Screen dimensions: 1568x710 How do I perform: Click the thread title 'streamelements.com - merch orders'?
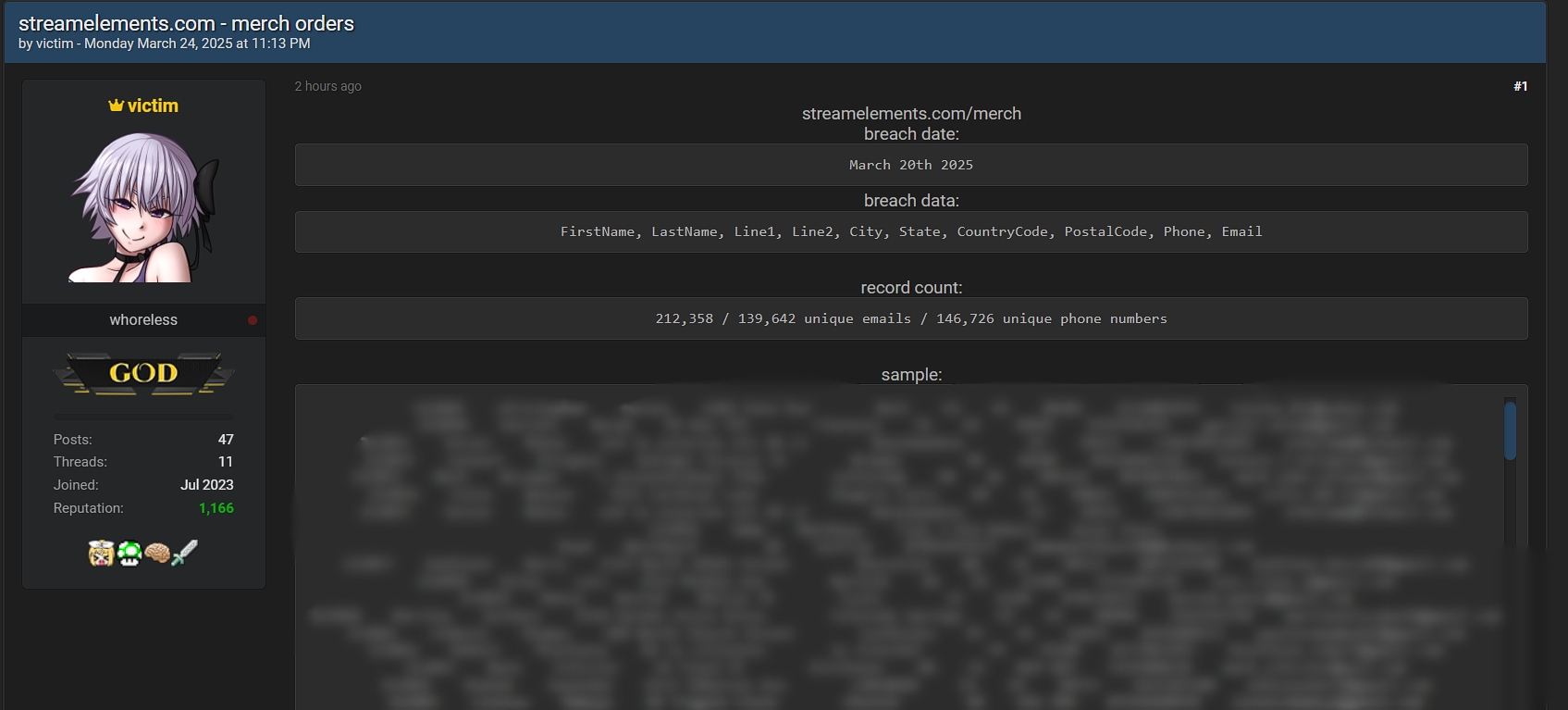point(186,23)
